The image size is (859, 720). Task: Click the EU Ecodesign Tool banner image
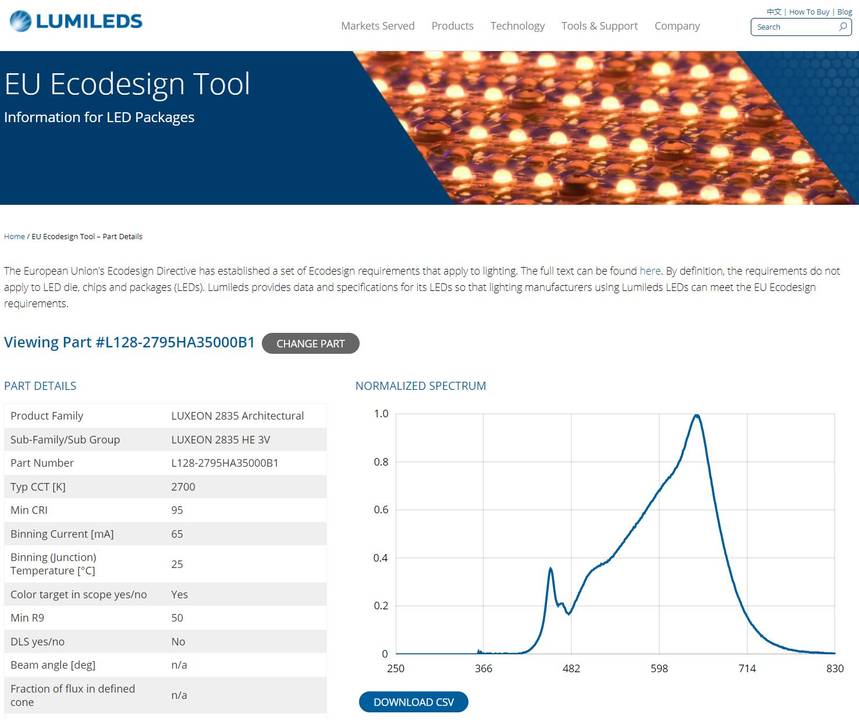[603, 128]
